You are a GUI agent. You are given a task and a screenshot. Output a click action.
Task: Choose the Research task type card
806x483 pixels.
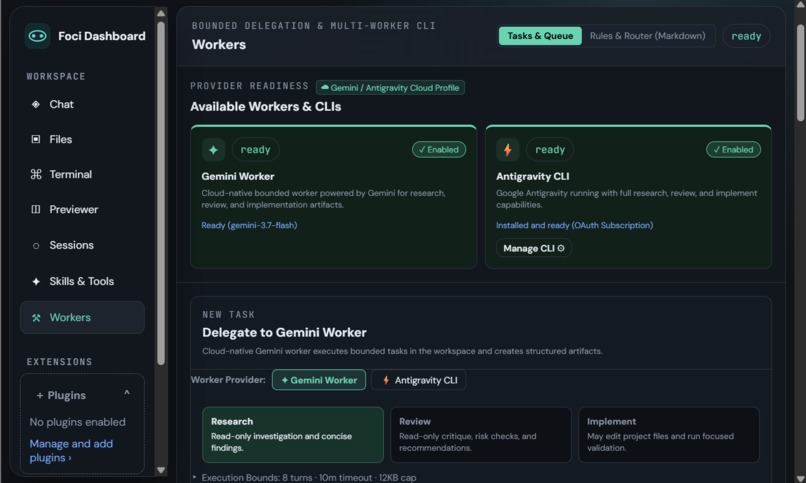(x=293, y=435)
